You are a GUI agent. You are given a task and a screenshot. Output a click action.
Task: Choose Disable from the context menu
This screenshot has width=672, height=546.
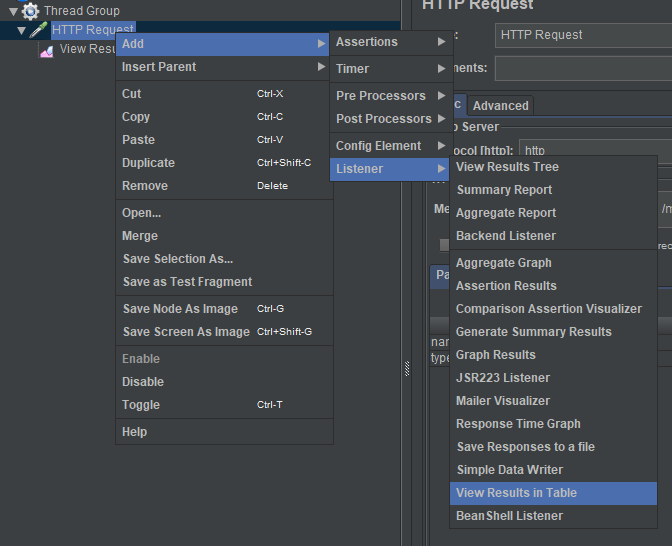222,382
